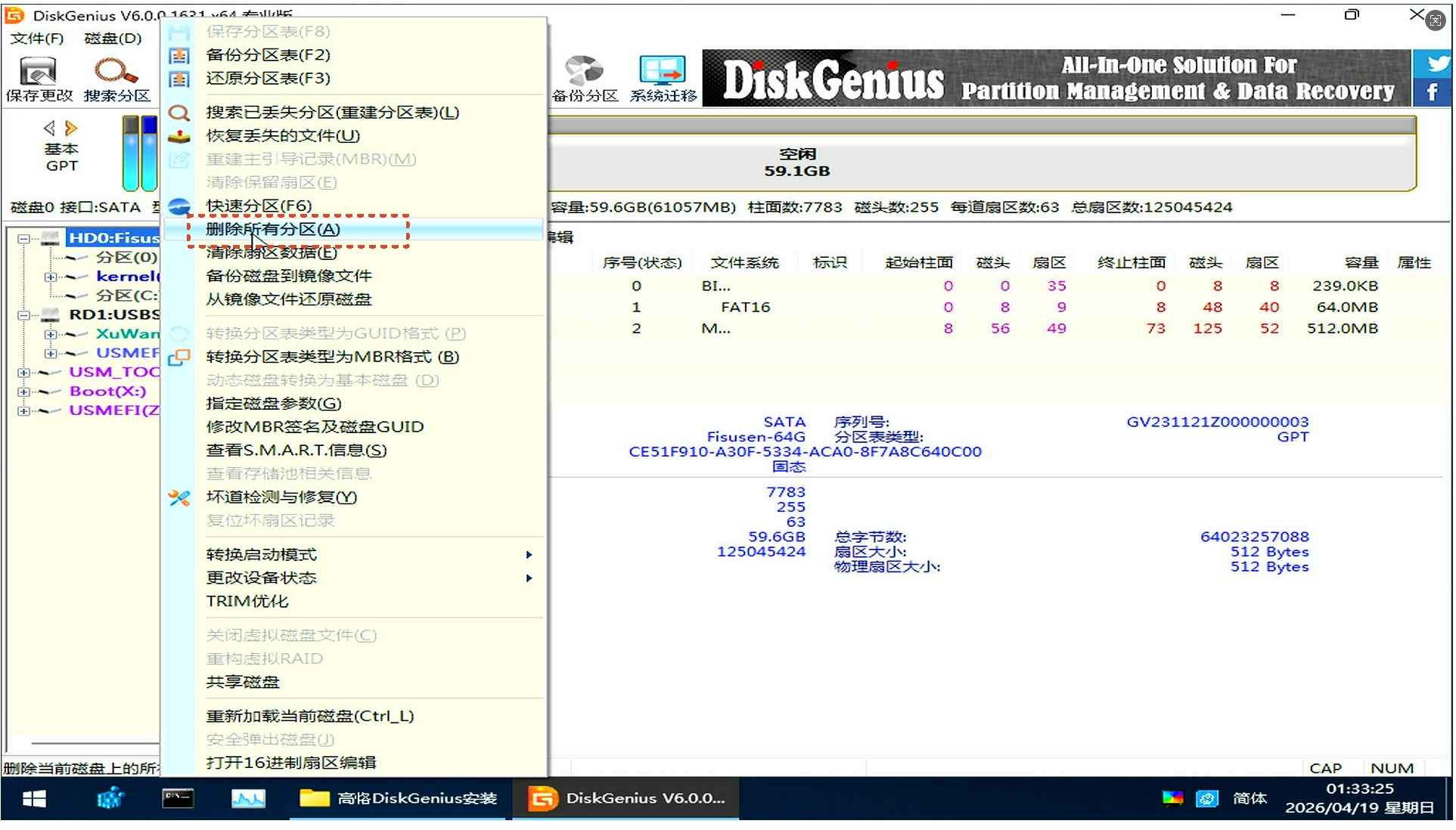Click the recover lost files icon

pyautogui.click(x=179, y=136)
